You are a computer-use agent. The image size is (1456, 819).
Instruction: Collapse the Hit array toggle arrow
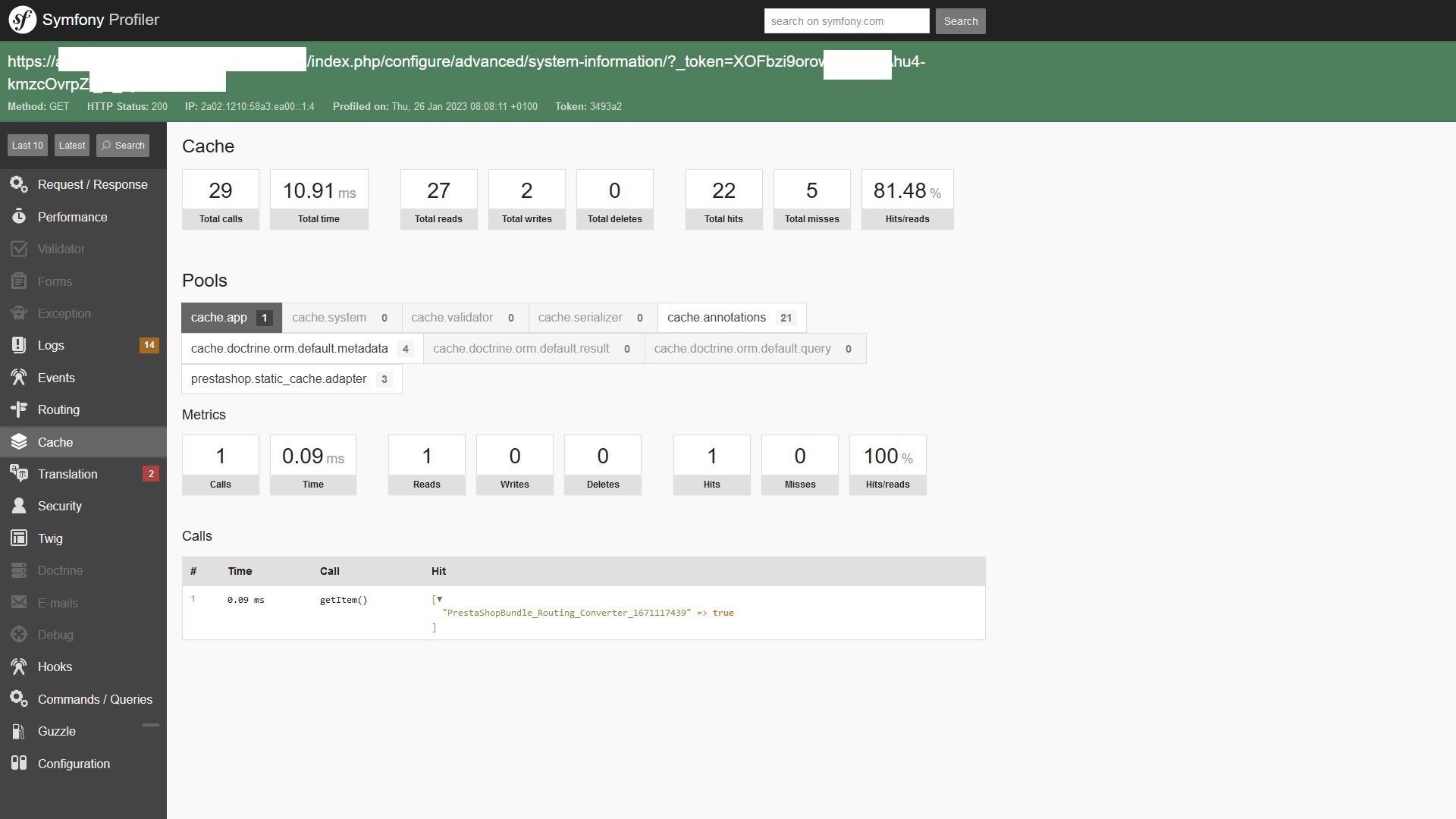coord(439,599)
